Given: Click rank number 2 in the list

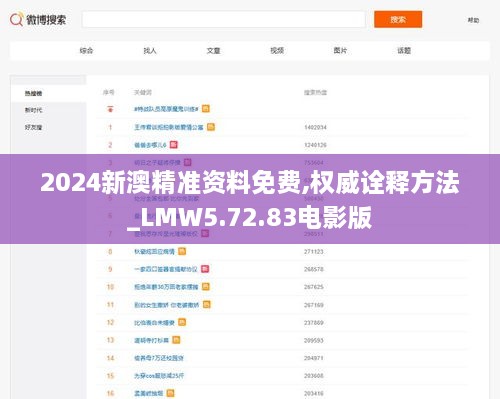Looking at the screenshot, I should [110, 145].
